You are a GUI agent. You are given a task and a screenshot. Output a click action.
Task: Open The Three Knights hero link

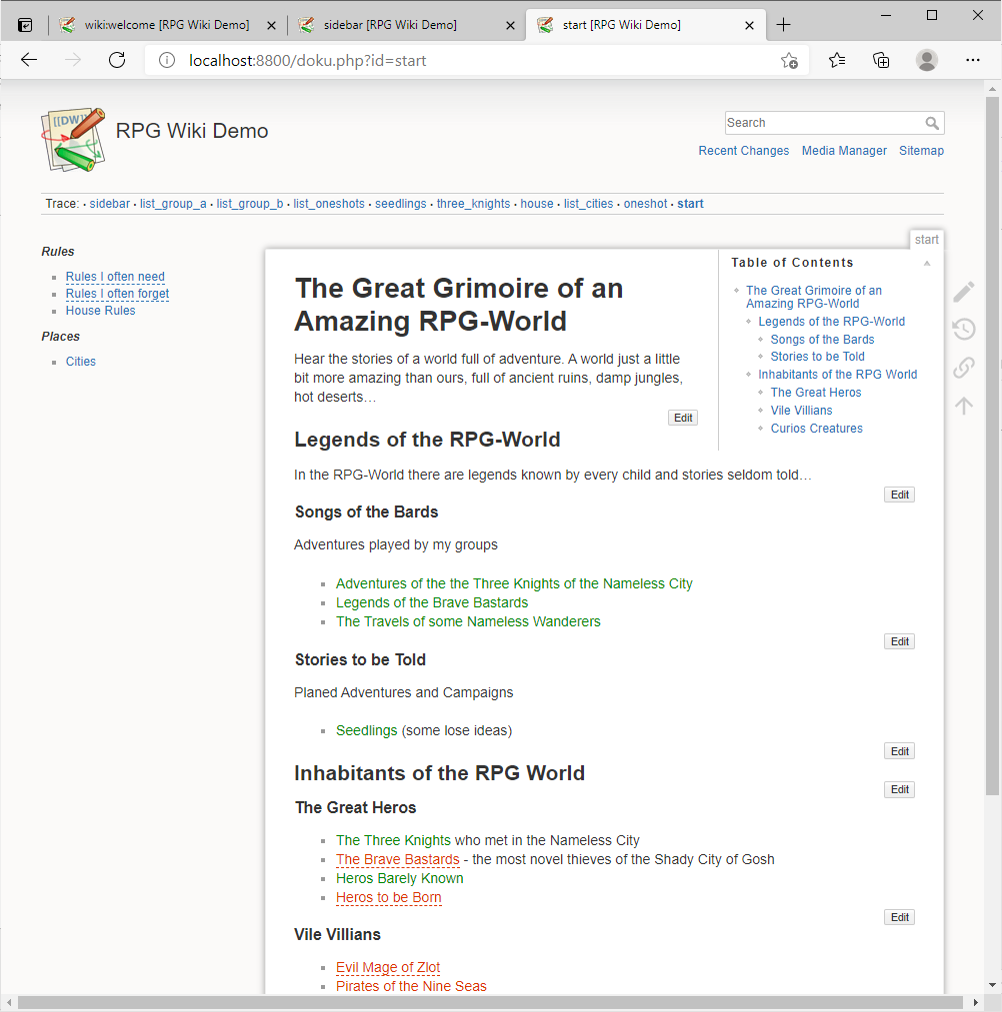coord(393,840)
